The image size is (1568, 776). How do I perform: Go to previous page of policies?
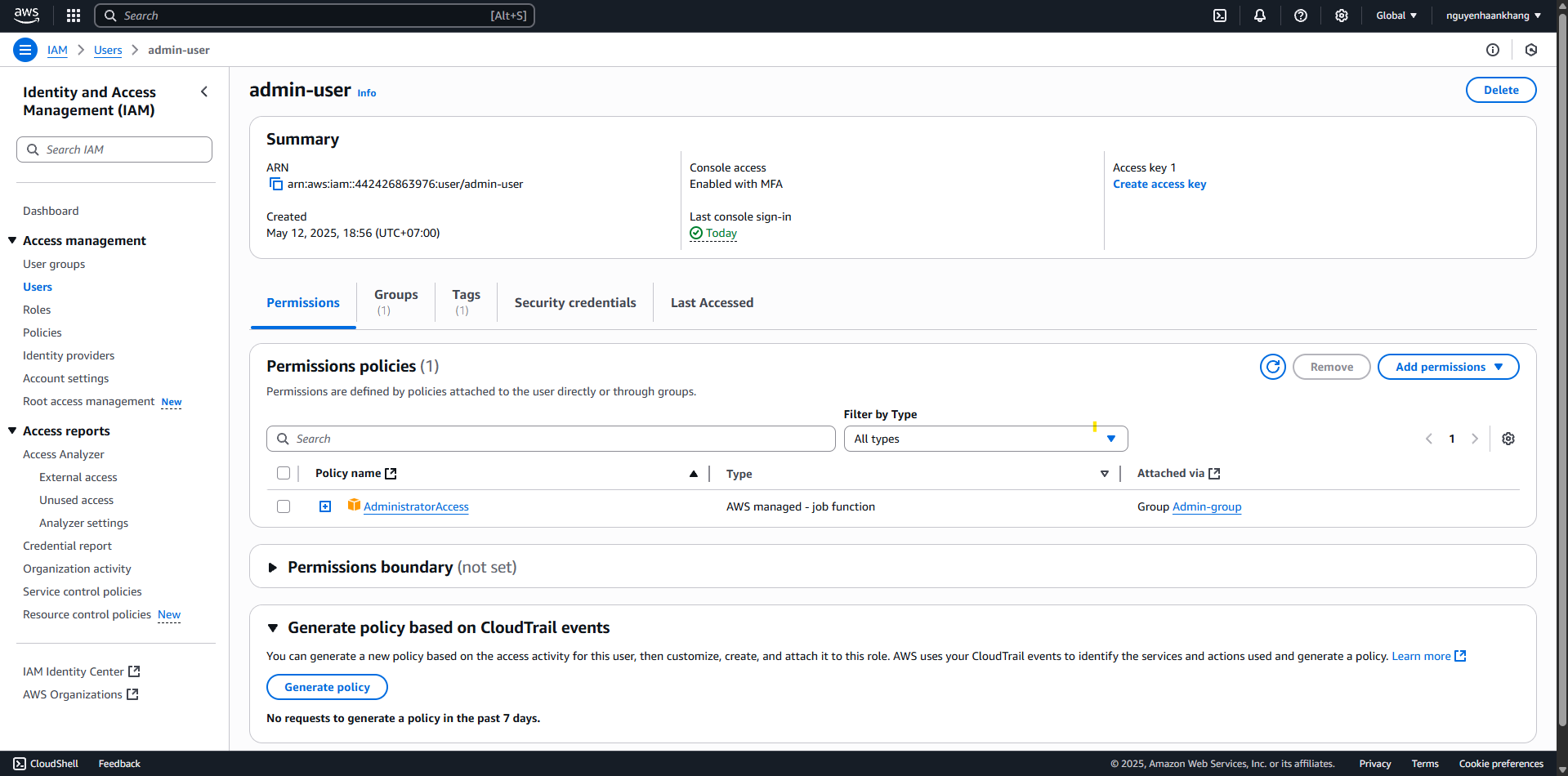pos(1429,439)
